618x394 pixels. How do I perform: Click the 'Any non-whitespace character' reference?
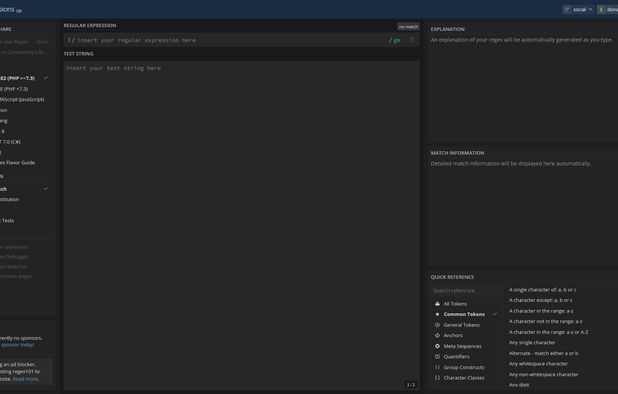click(544, 375)
